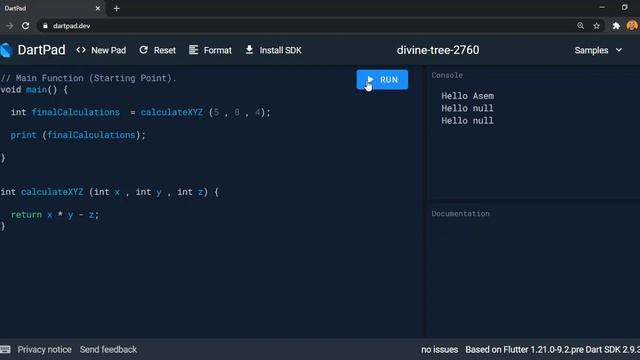Click Install SDK button
The height and width of the screenshot is (360, 640).
pos(273,50)
